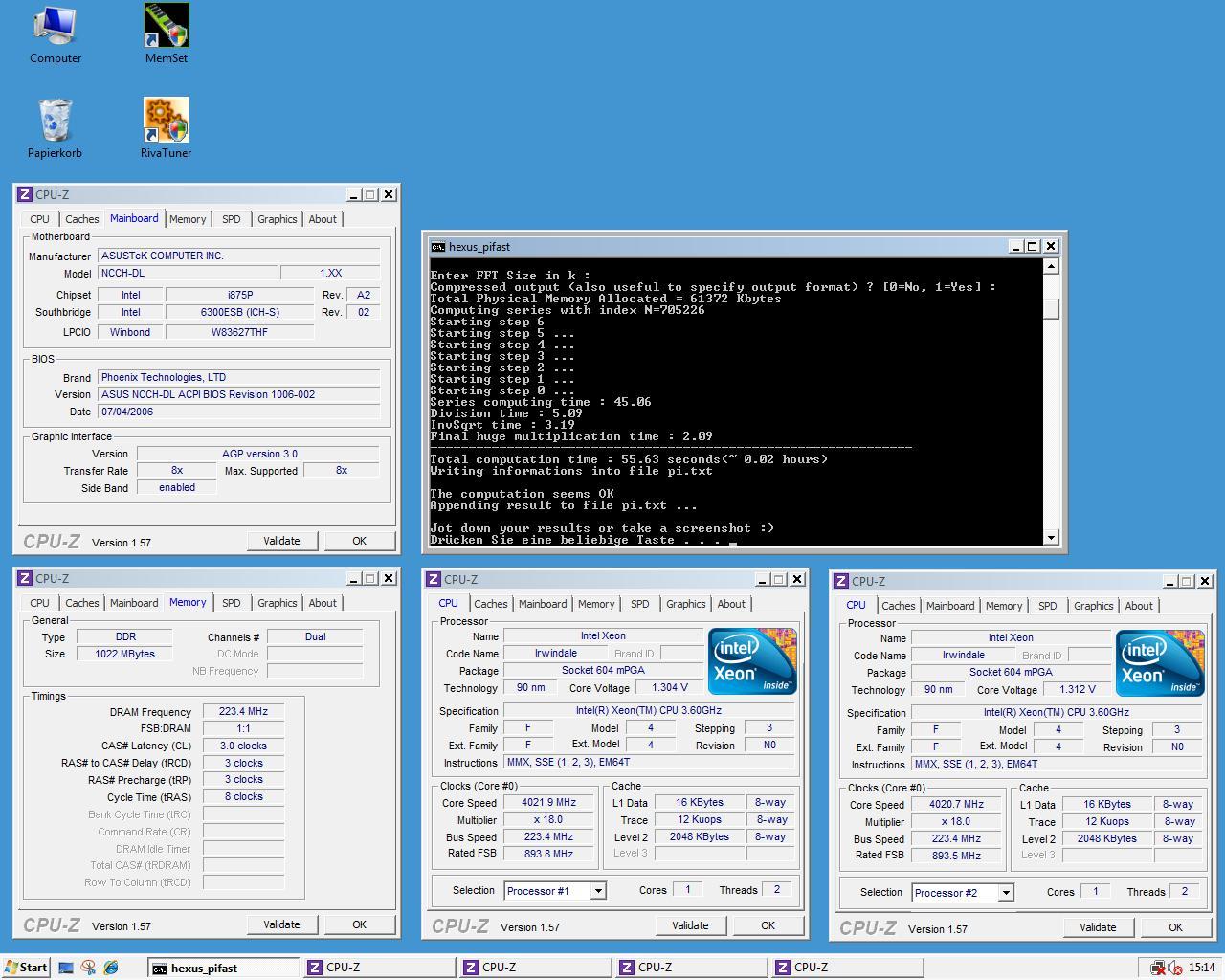Click the Core Voltage value 1.304 V
Screen dimensions: 1225x980
point(668,687)
